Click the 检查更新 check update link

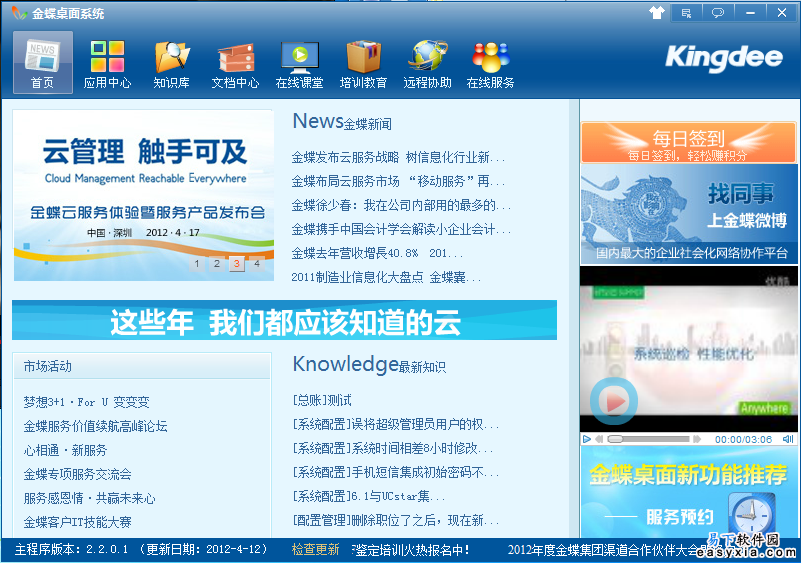(315, 549)
